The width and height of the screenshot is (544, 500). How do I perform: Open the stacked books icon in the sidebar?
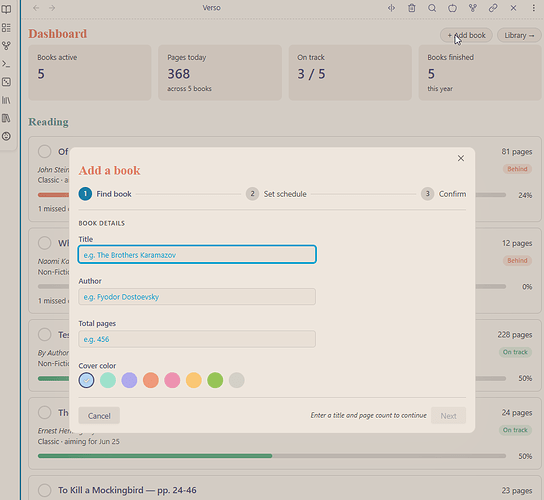click(6, 118)
